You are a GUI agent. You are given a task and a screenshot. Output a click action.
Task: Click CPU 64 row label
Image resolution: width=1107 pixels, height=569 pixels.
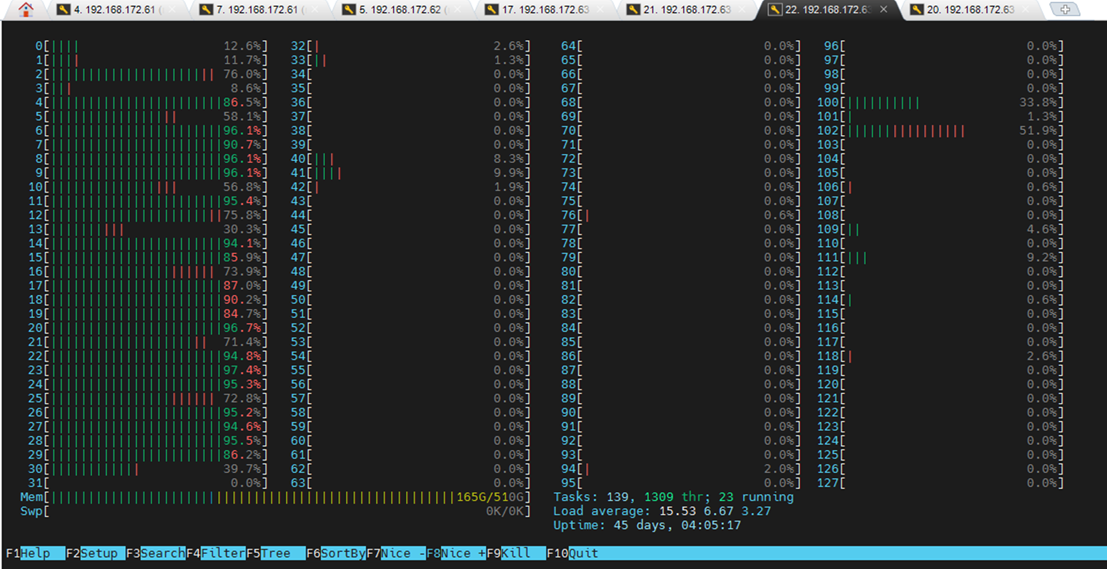click(x=568, y=46)
